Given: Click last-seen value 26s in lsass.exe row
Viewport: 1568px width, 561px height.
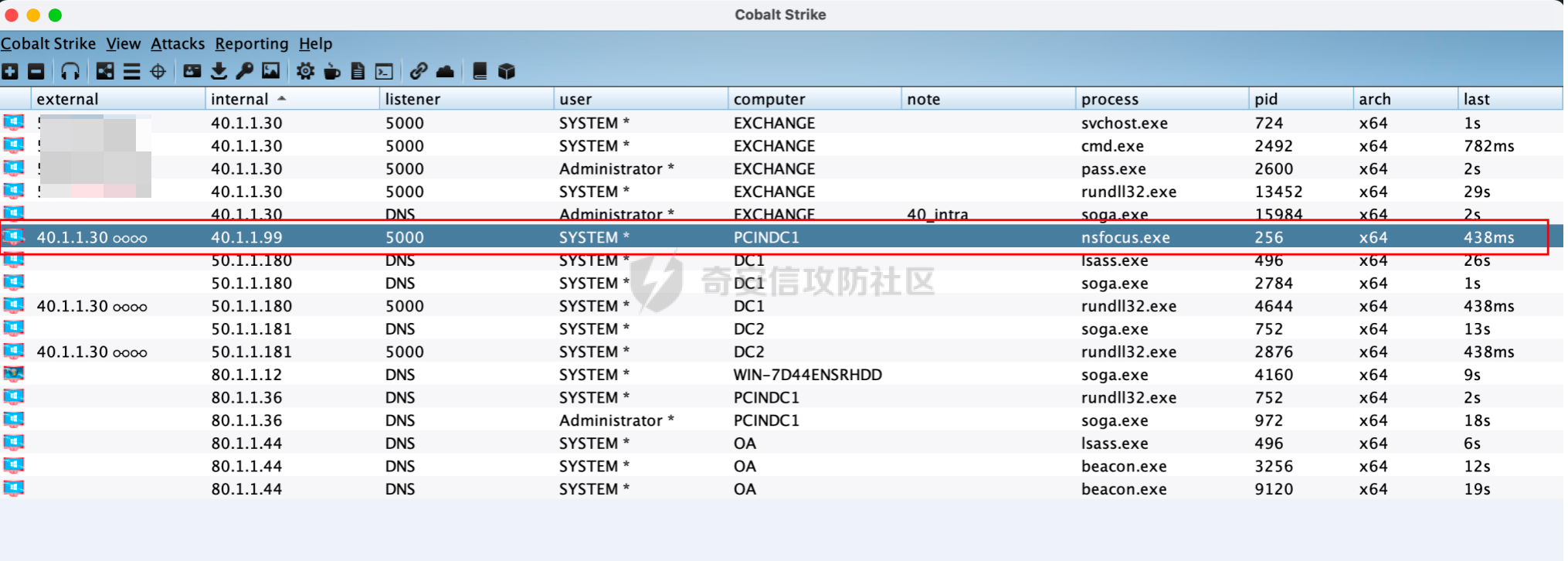Looking at the screenshot, I should coord(1477,260).
